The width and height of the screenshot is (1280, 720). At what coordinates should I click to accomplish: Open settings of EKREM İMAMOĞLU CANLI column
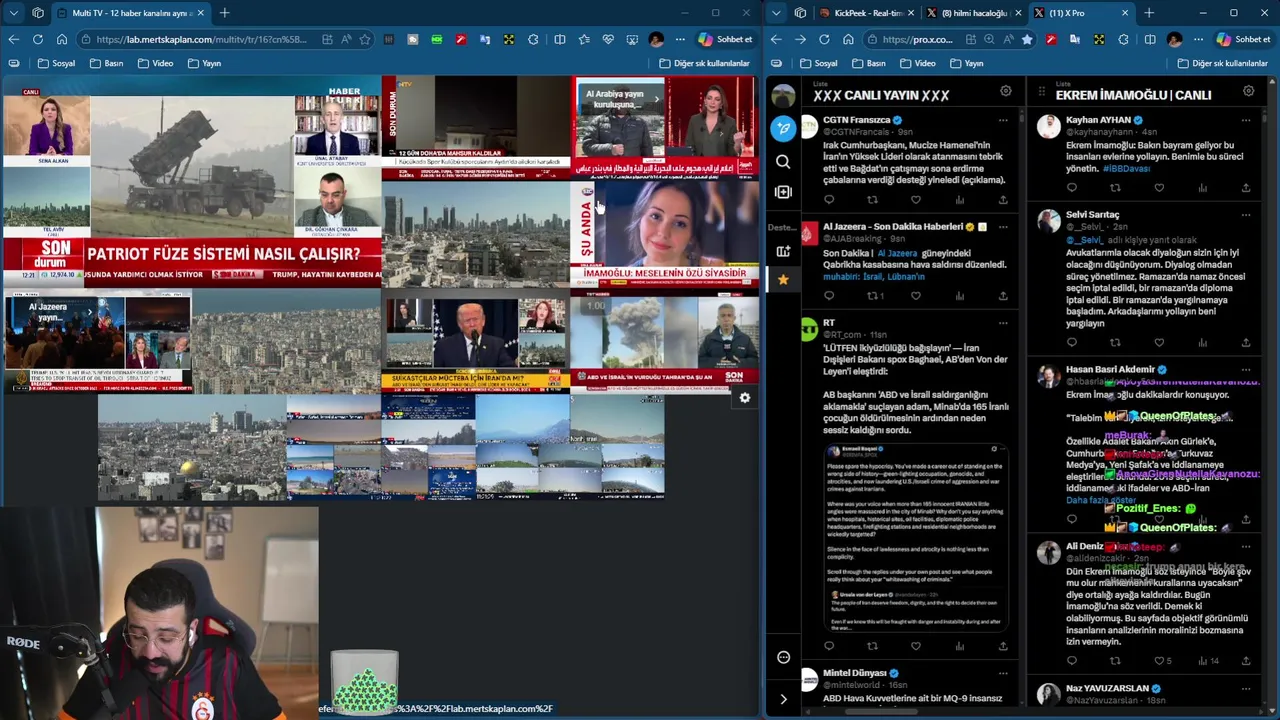[1248, 91]
